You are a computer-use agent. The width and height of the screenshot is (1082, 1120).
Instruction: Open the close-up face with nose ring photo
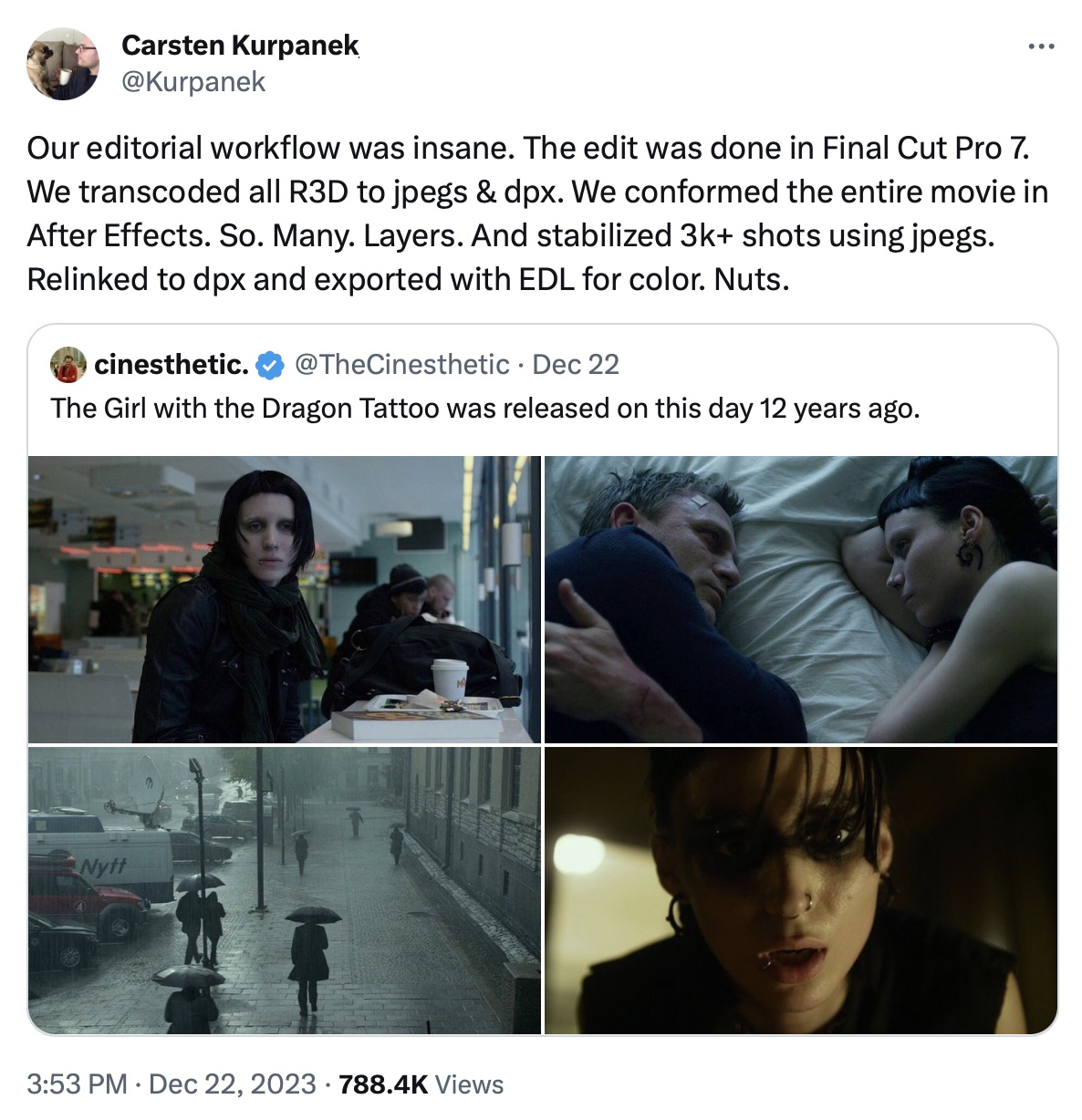801,890
